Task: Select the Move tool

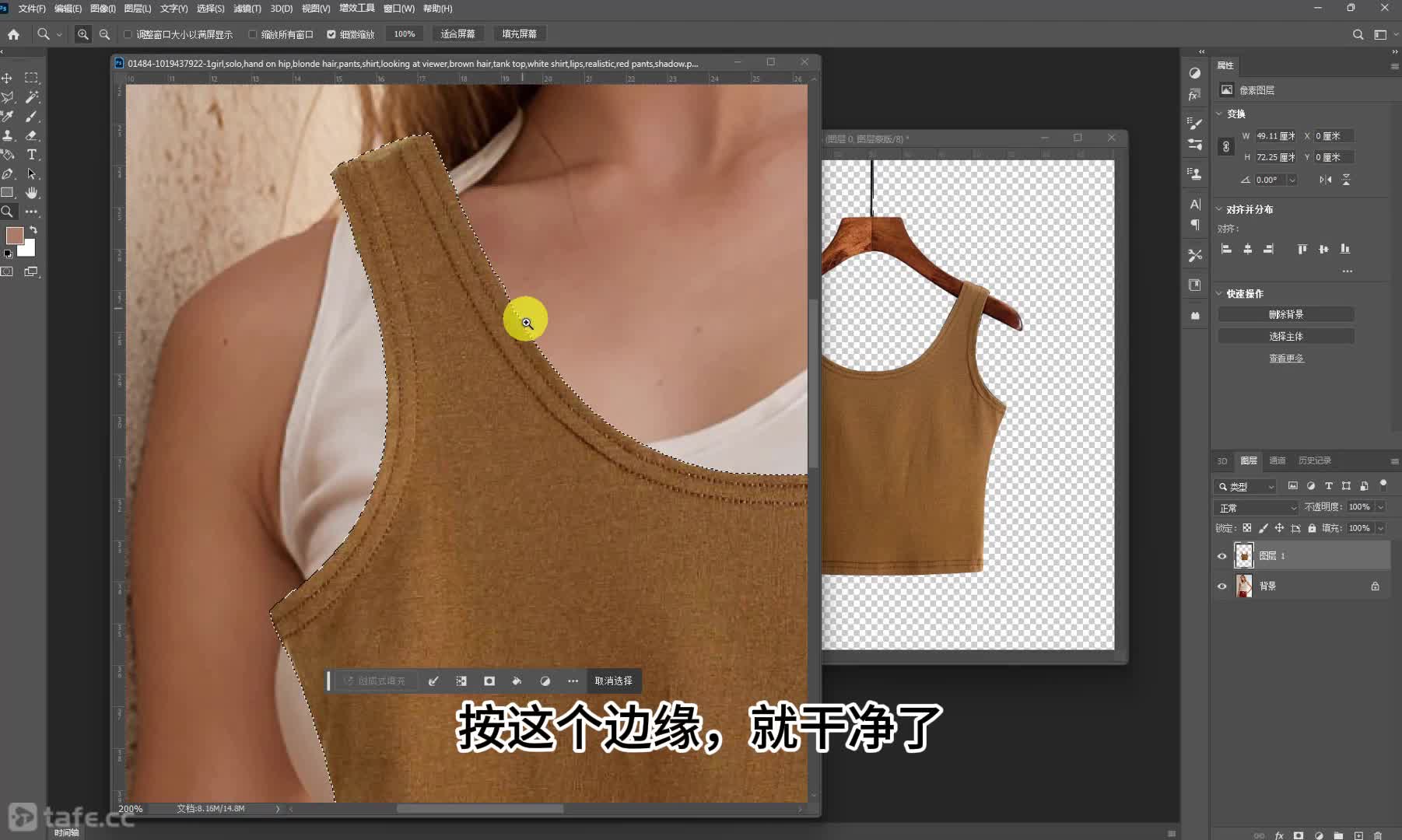Action: [7, 78]
